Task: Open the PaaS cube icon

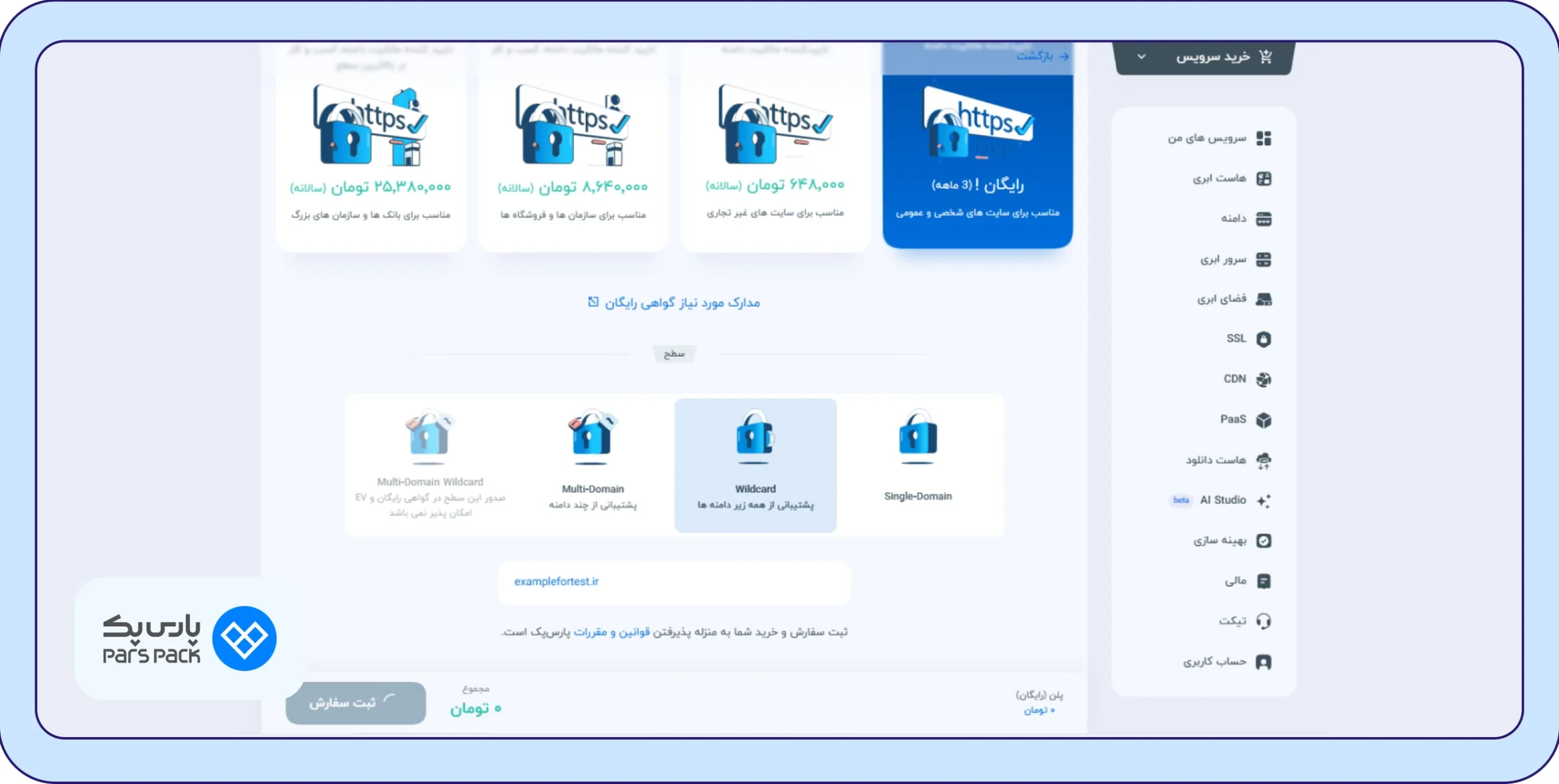Action: pos(1264,420)
